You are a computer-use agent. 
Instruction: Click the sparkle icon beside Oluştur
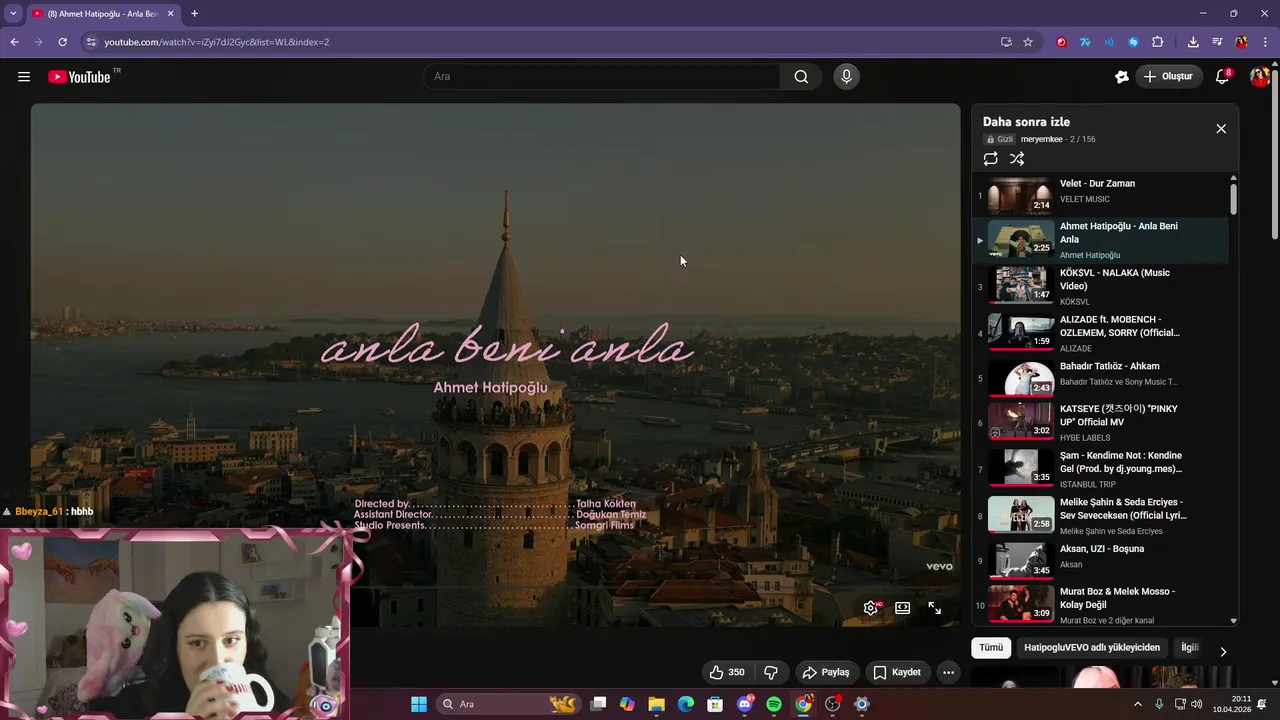1122,77
